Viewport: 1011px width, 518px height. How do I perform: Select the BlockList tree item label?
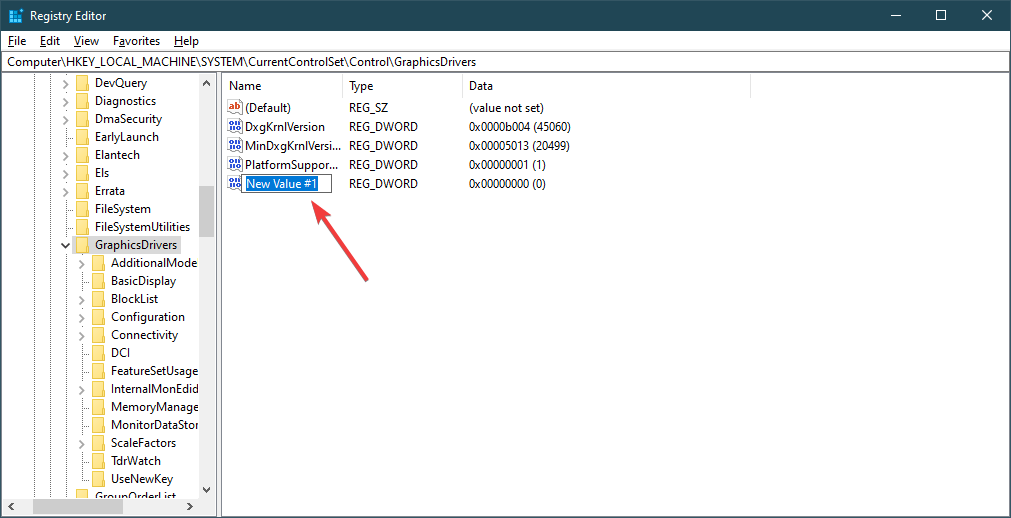coord(134,299)
